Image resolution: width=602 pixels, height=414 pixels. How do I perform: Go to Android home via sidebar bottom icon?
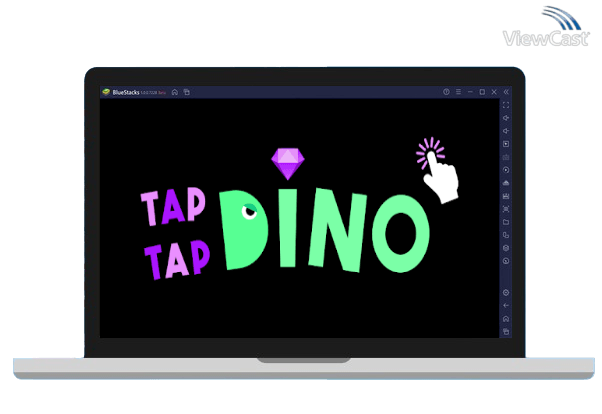[506, 319]
